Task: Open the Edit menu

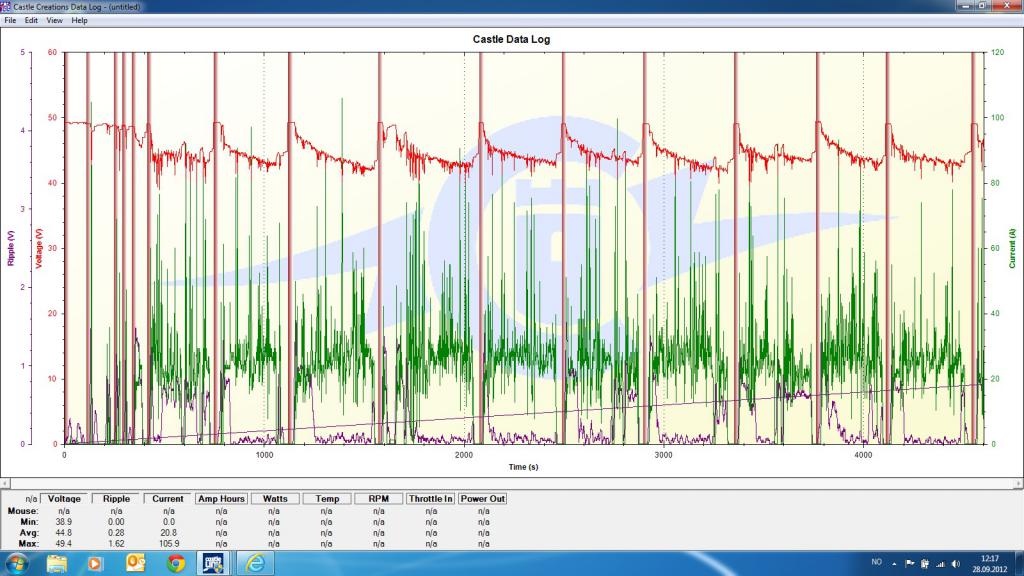Action: click(x=32, y=20)
